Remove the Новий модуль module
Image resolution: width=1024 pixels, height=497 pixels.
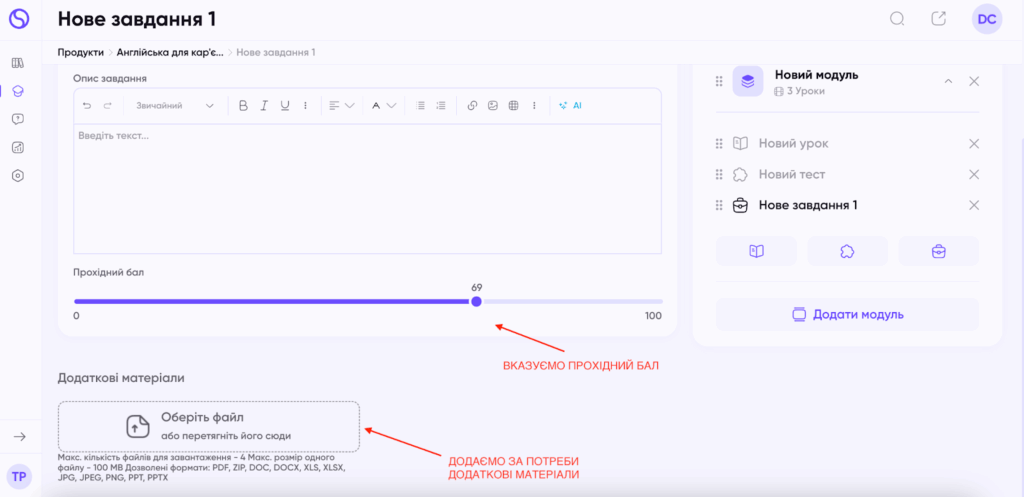click(x=974, y=82)
